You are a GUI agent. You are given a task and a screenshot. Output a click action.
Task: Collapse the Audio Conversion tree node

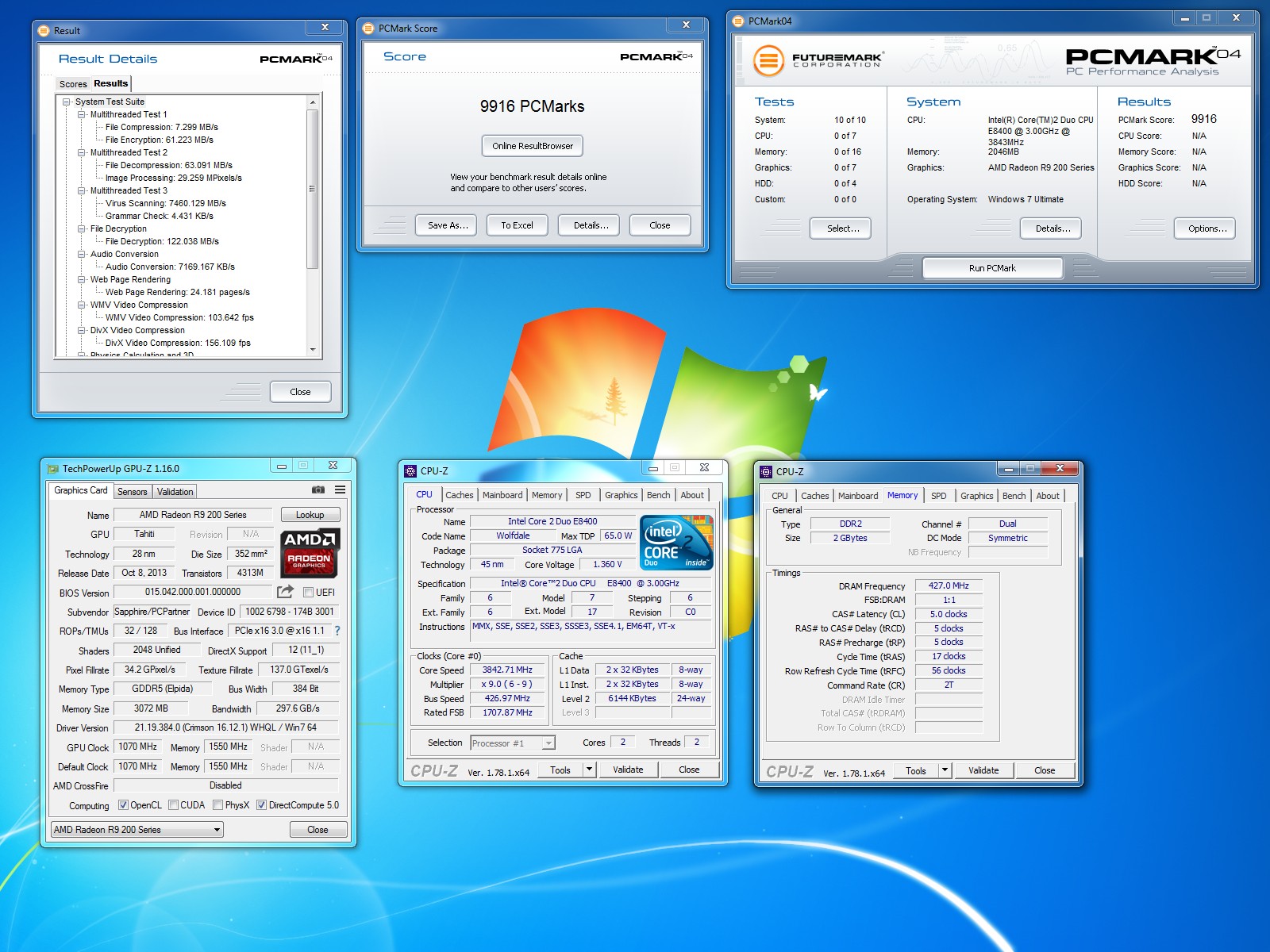point(82,255)
